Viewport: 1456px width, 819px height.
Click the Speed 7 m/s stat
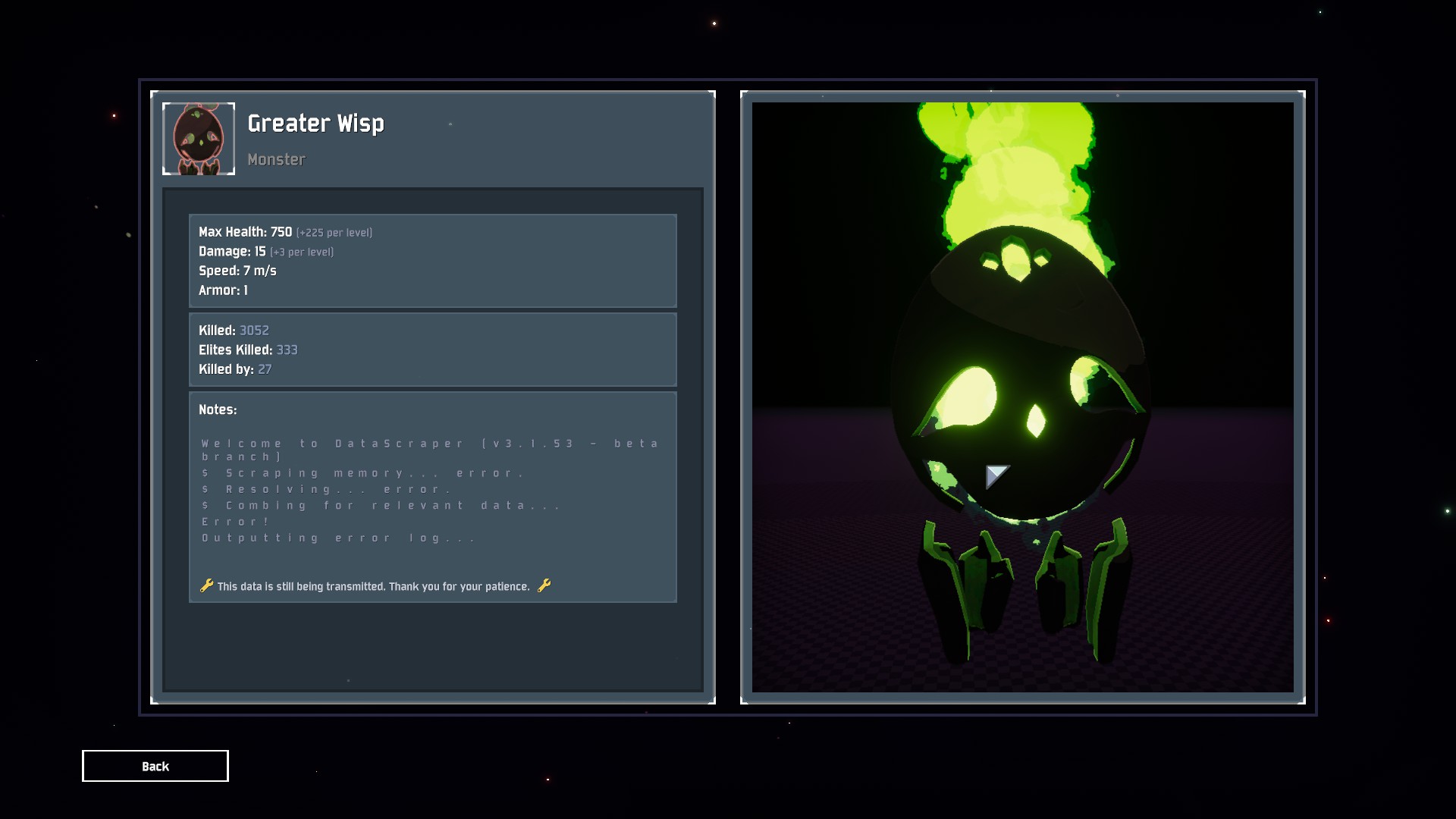click(x=237, y=271)
